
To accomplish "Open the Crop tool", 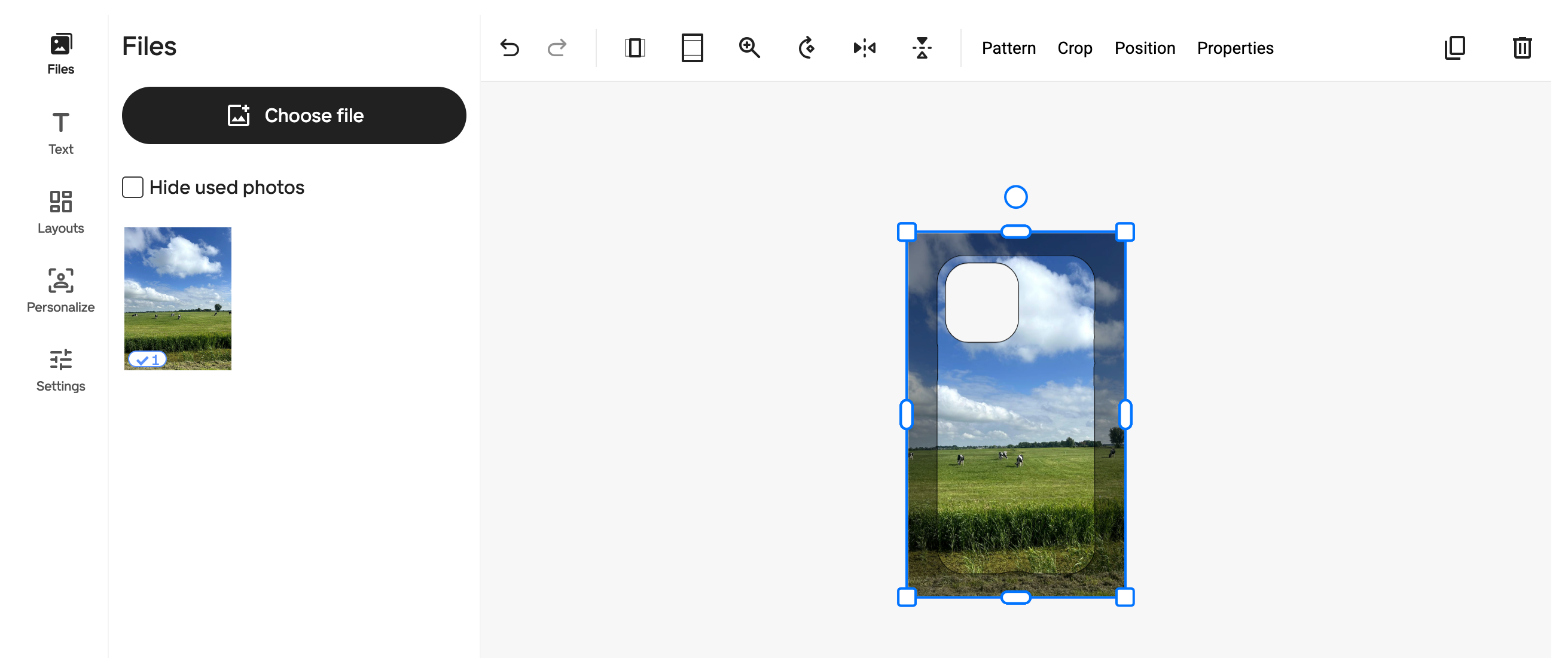I will (1075, 48).
